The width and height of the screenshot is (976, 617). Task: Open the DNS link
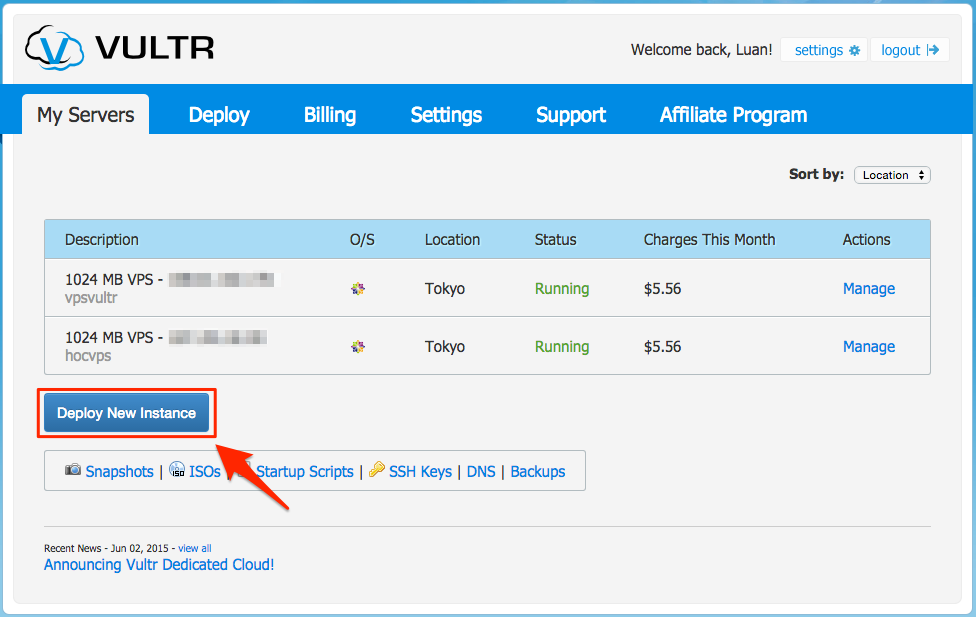481,471
